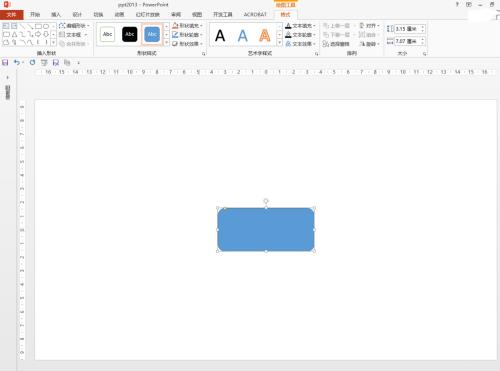Open the Shape Fill dropdown
500x371 pixels.
point(187,26)
